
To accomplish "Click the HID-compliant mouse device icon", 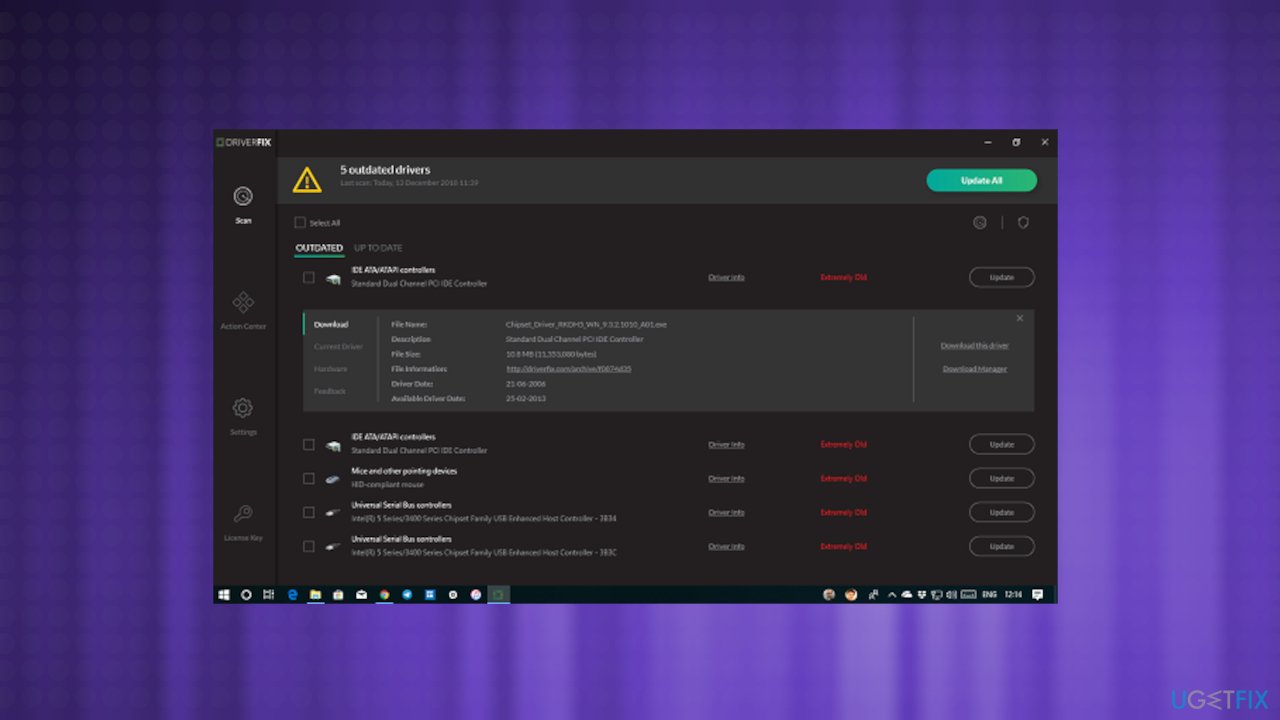I will click(333, 479).
